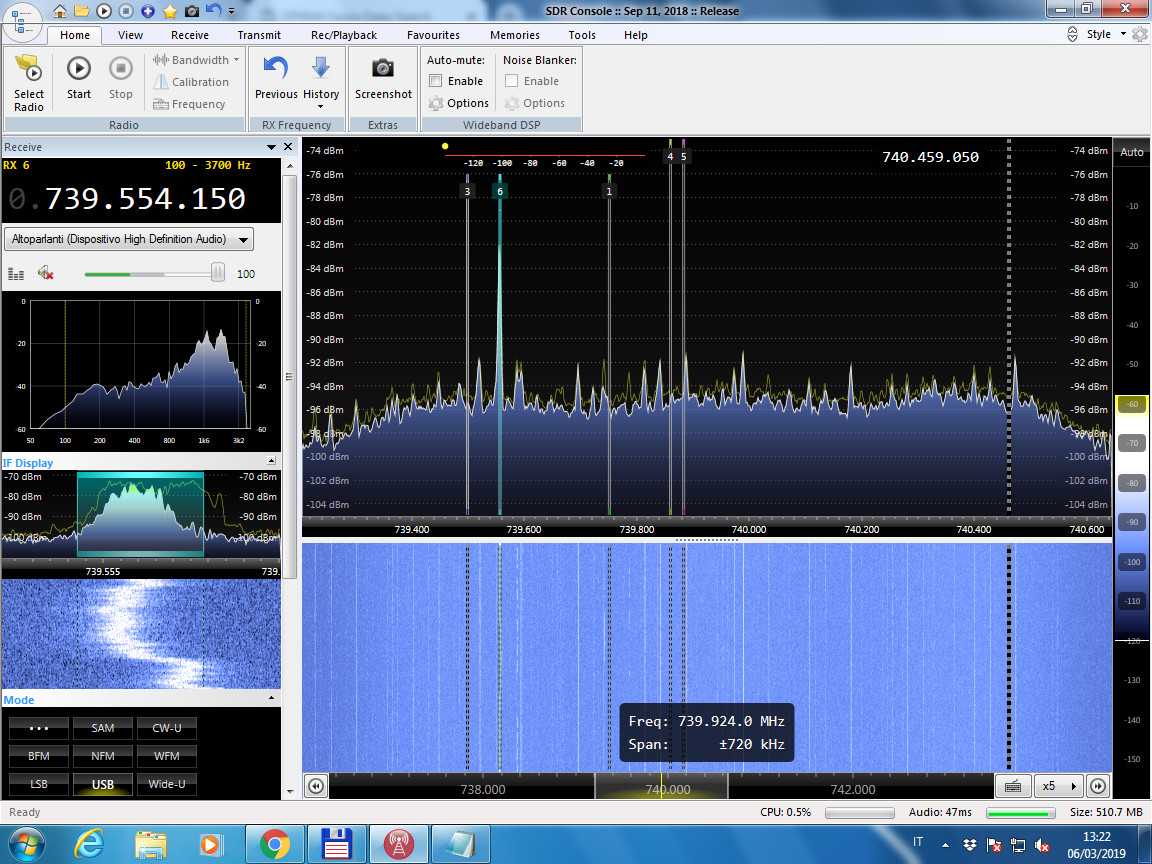Click Calibration in the Radio group
Screen dimensions: 1152x864
[x=191, y=82]
